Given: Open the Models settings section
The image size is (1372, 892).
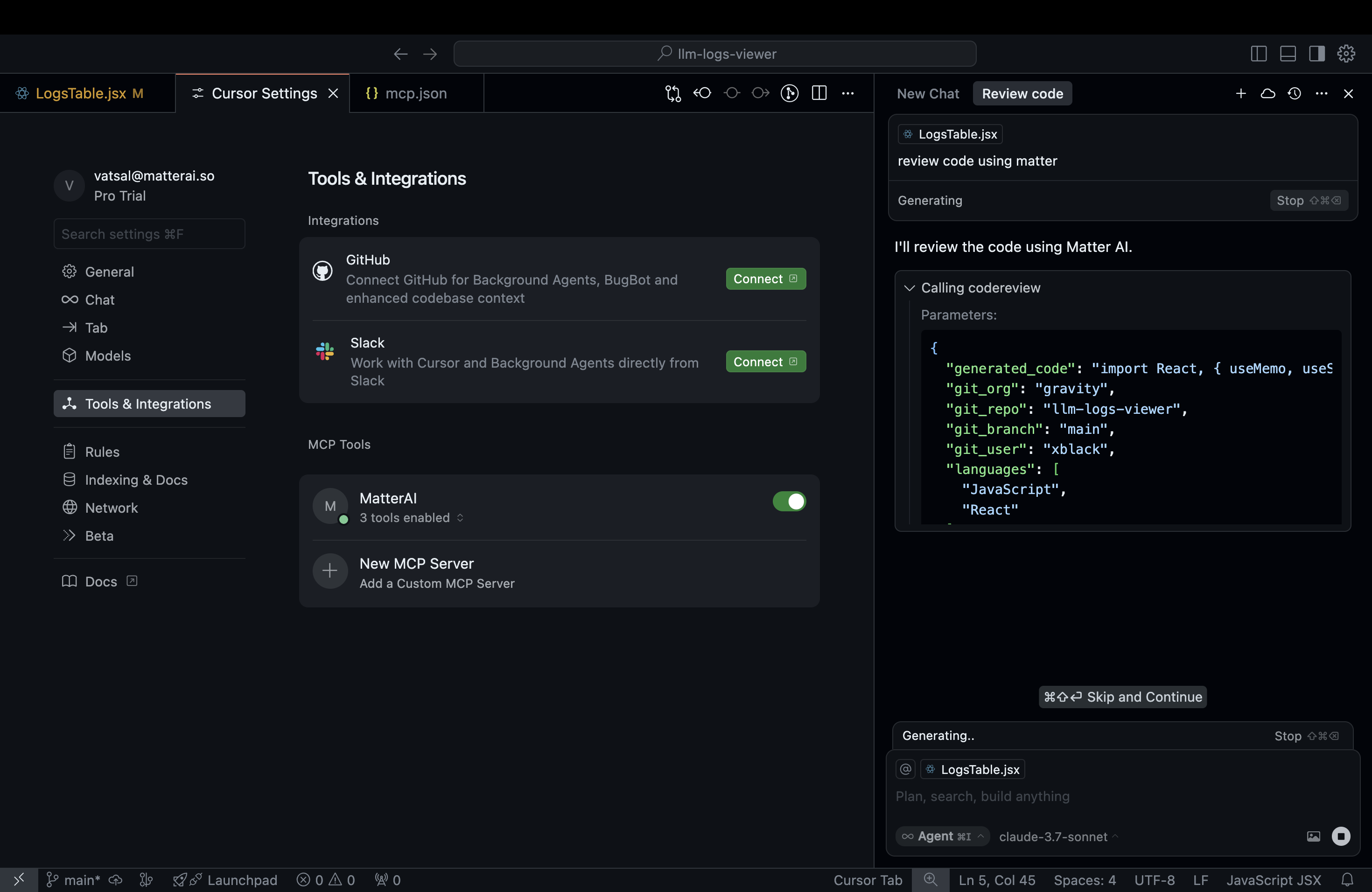Looking at the screenshot, I should [x=108, y=355].
